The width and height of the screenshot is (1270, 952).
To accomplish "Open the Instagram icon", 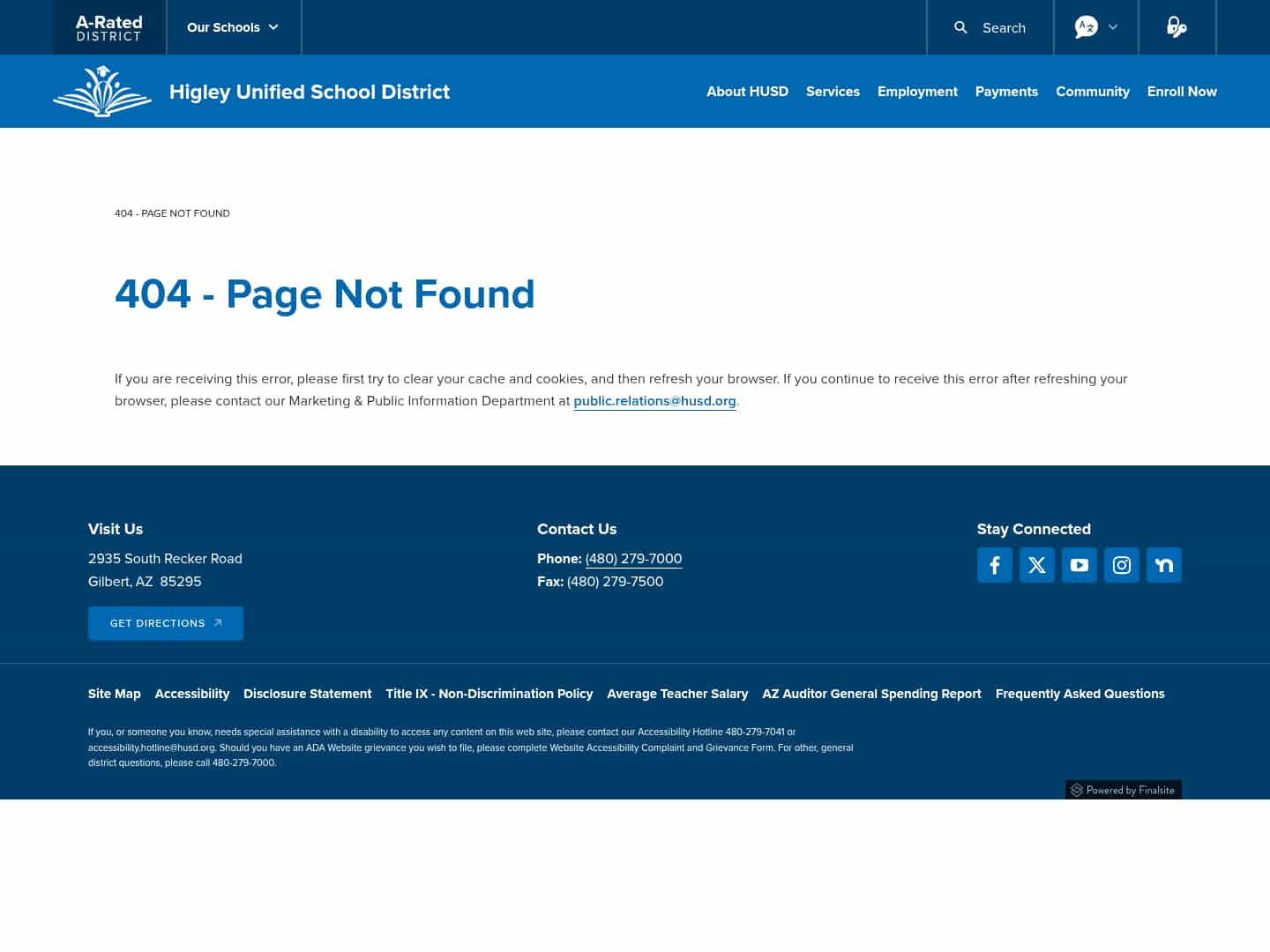I will click(x=1122, y=565).
